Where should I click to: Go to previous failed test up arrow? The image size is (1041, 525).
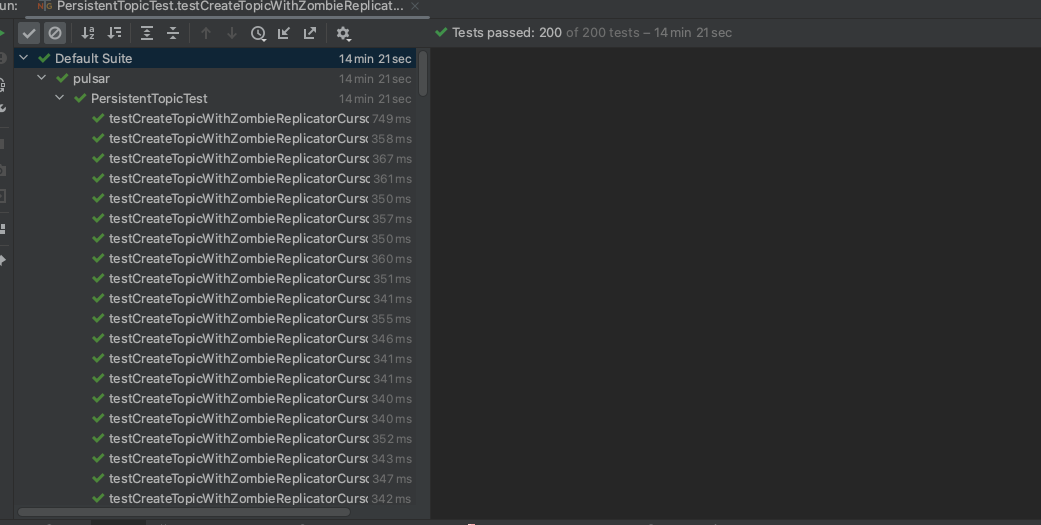pyautogui.click(x=206, y=33)
